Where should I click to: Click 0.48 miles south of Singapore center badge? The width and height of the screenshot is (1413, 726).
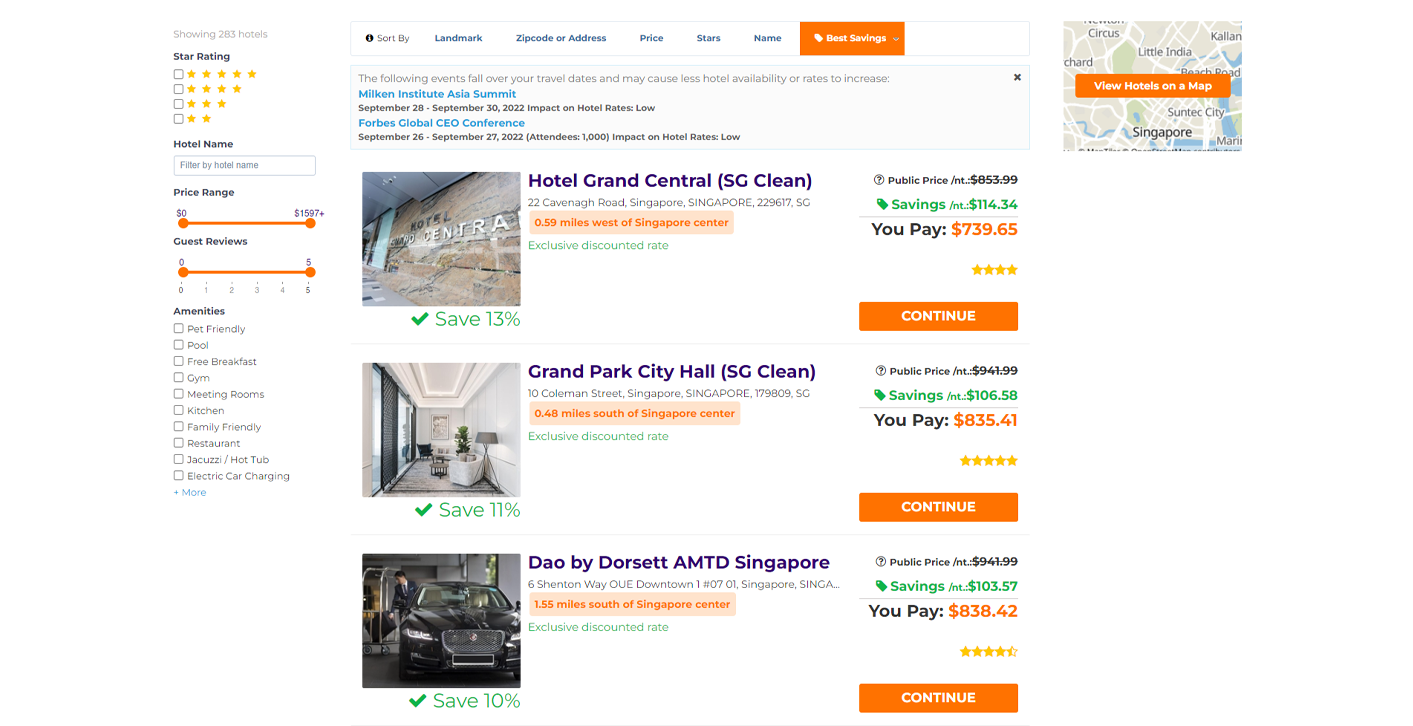pos(634,414)
